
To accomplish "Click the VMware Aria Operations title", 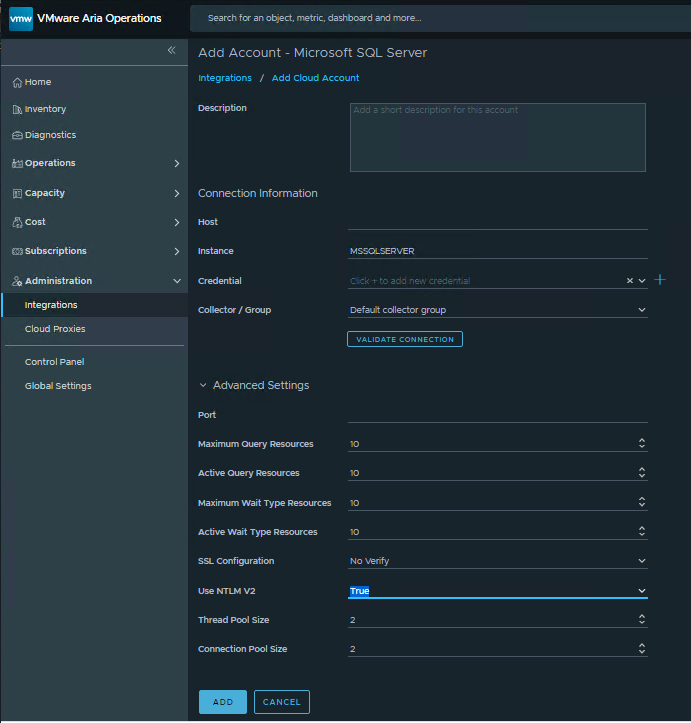I will [99, 18].
